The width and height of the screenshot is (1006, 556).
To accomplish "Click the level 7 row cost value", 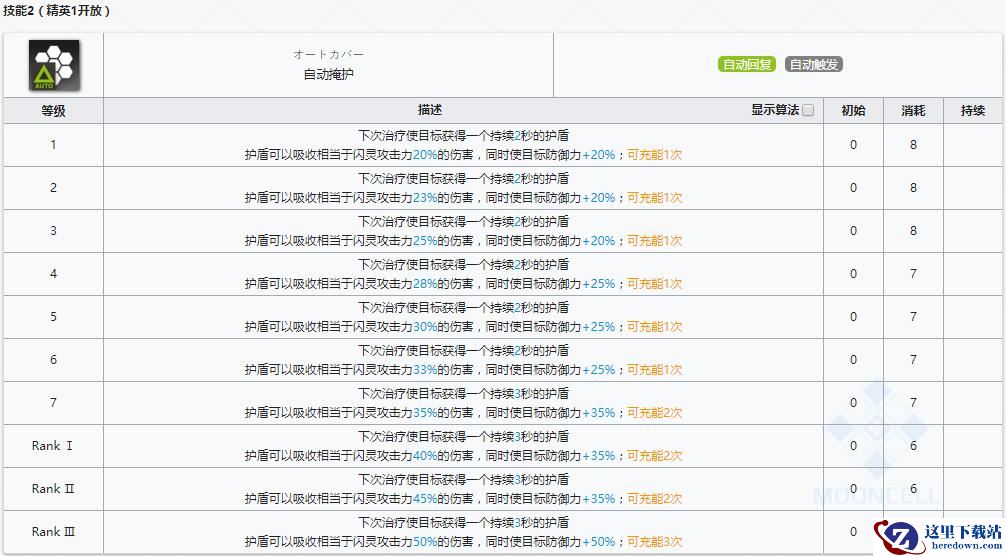I will pos(912,403).
